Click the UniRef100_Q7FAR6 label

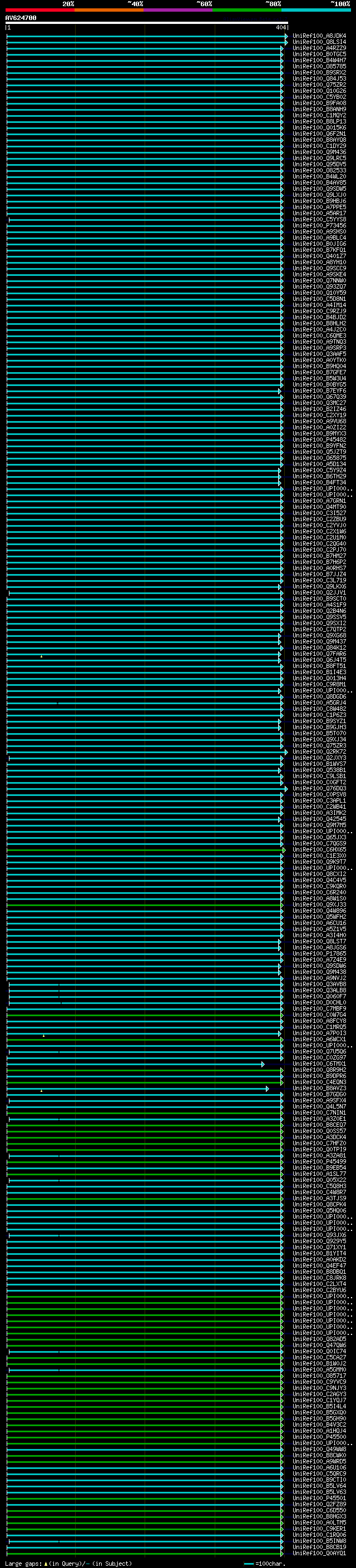click(x=319, y=654)
